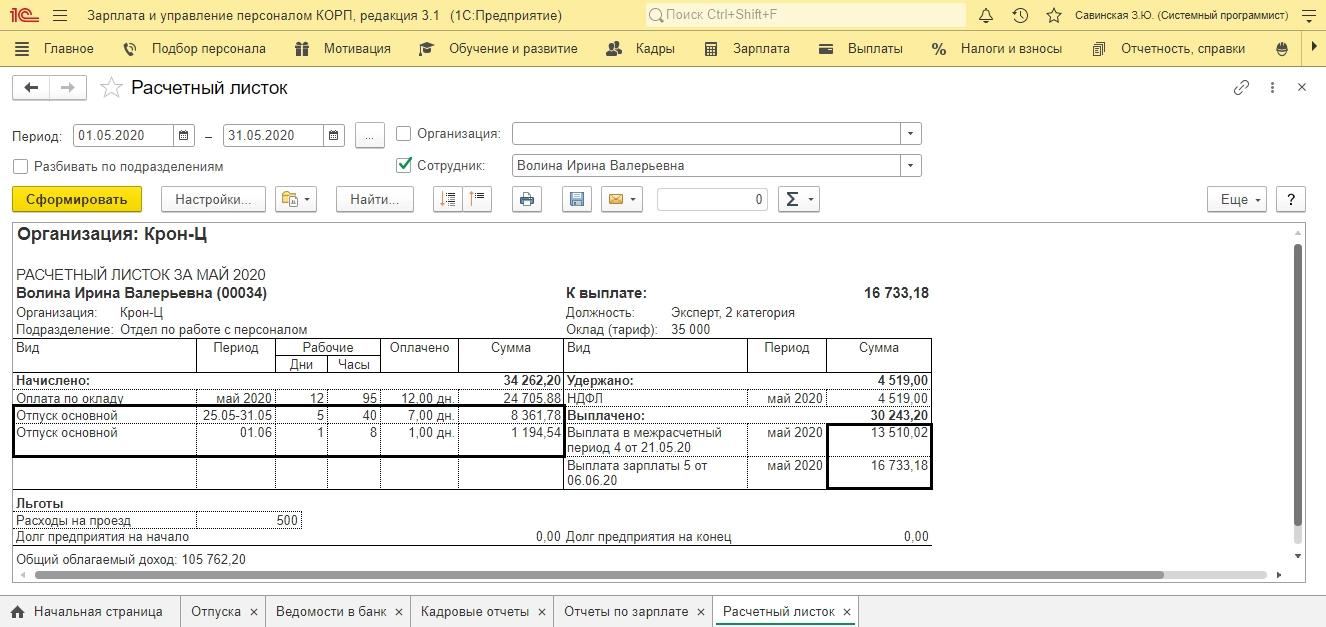Screen dimensions: 1326x627
Task: Switch to the Отпуска tab
Action: click(216, 611)
